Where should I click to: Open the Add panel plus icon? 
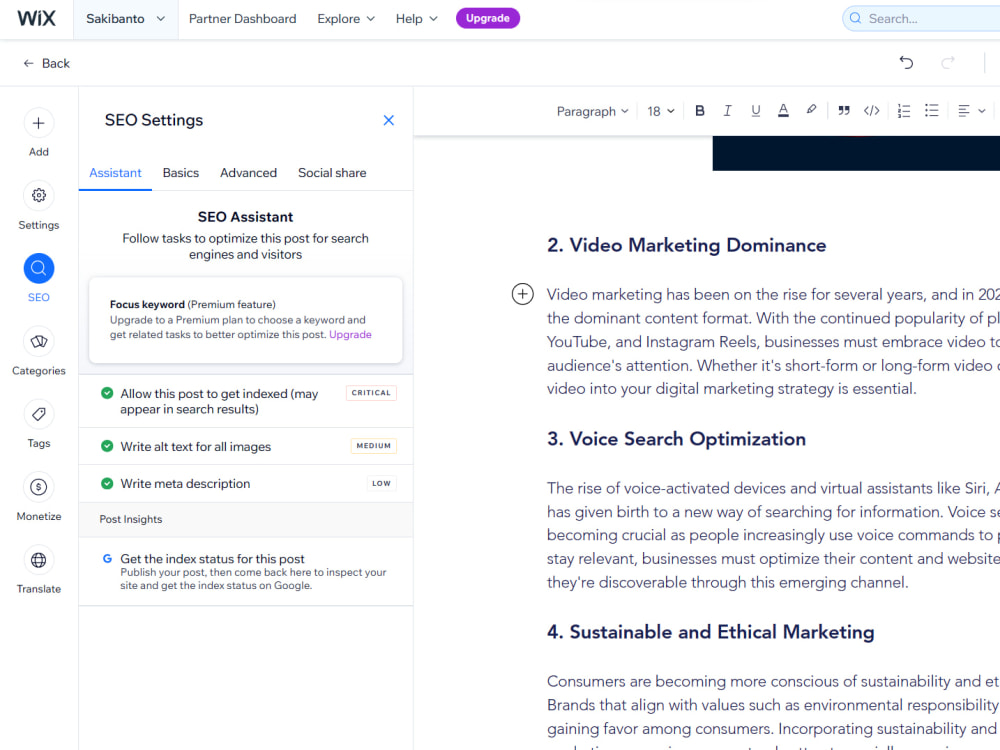pyautogui.click(x=38, y=123)
